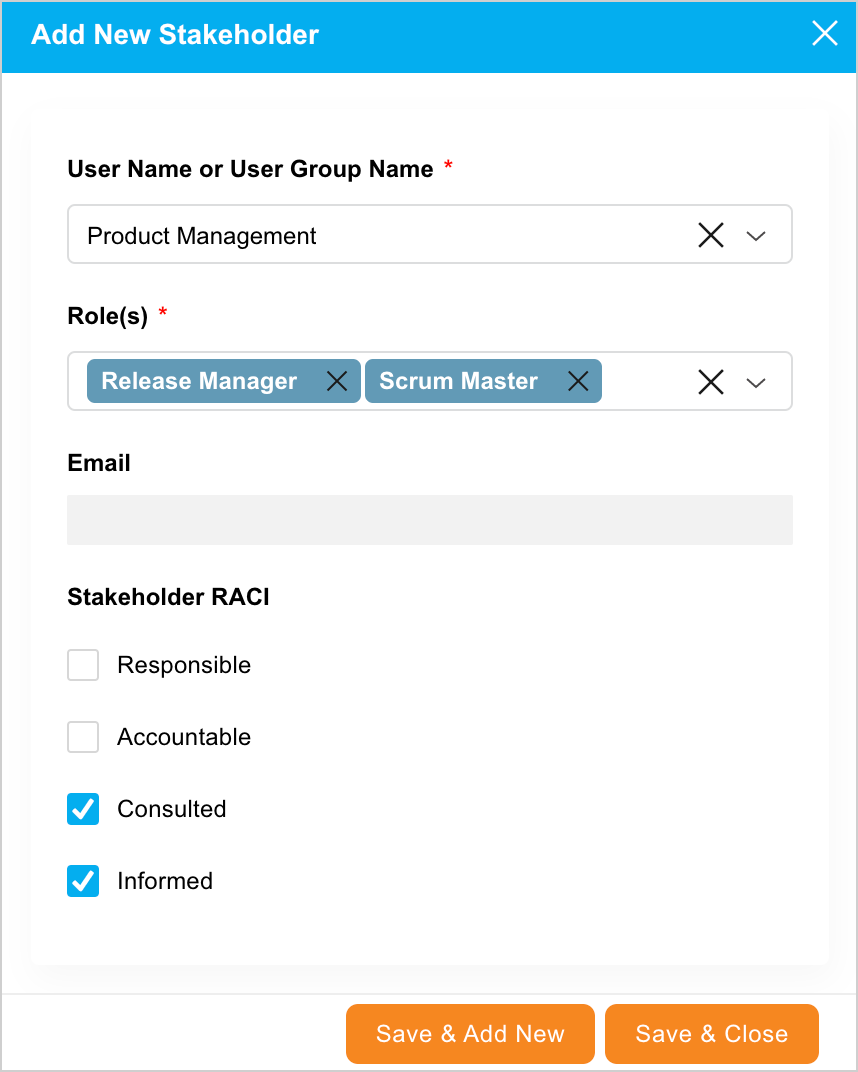
Task: Enable the Responsible checkbox
Action: tap(83, 665)
